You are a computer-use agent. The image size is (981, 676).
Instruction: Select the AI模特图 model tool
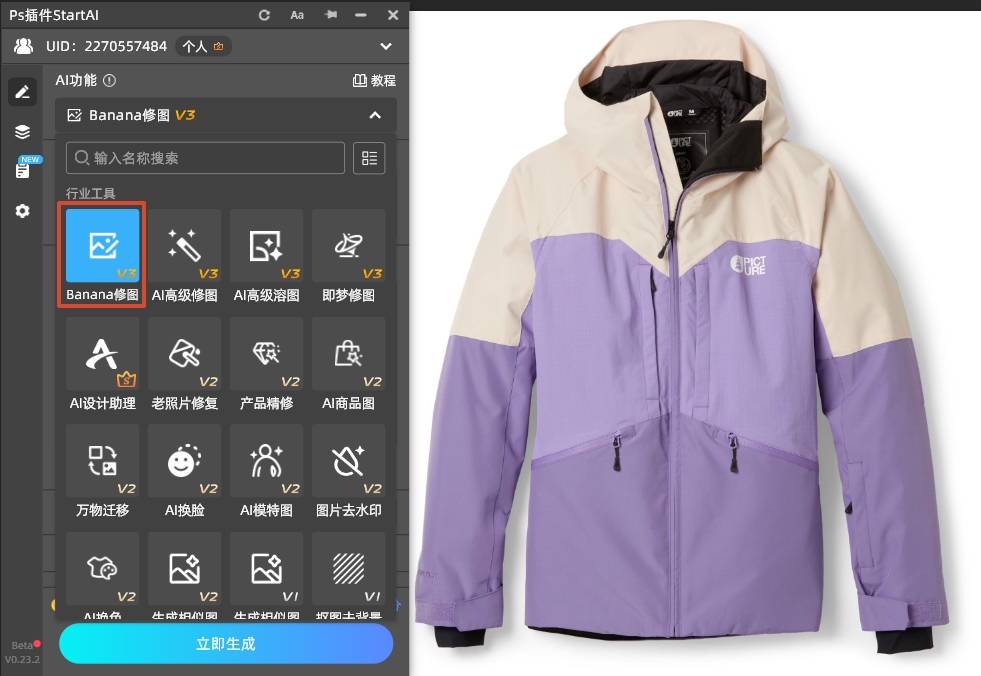pos(266,462)
